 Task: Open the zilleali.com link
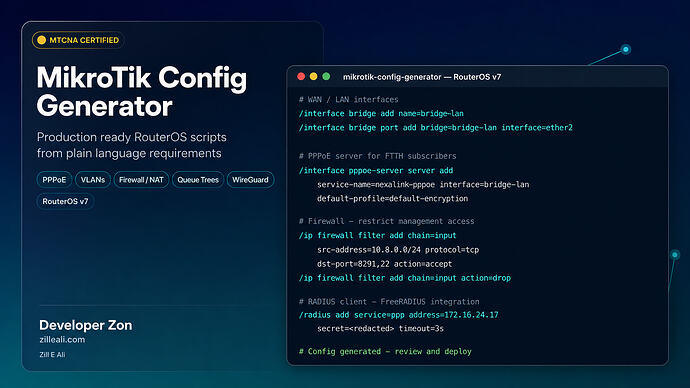[x=62, y=340]
